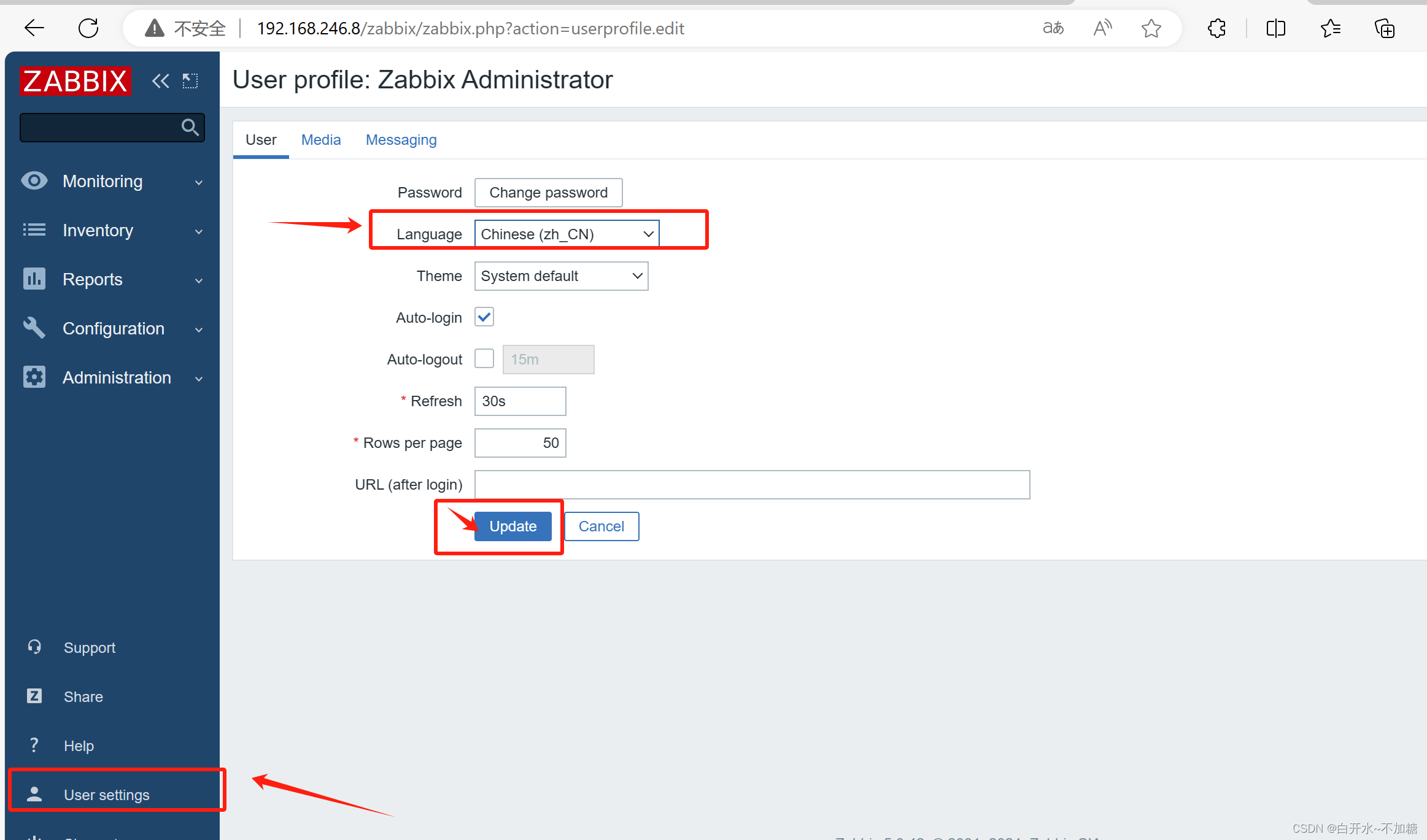Click the Zabbix logo
Image resolution: width=1427 pixels, height=840 pixels.
75,80
